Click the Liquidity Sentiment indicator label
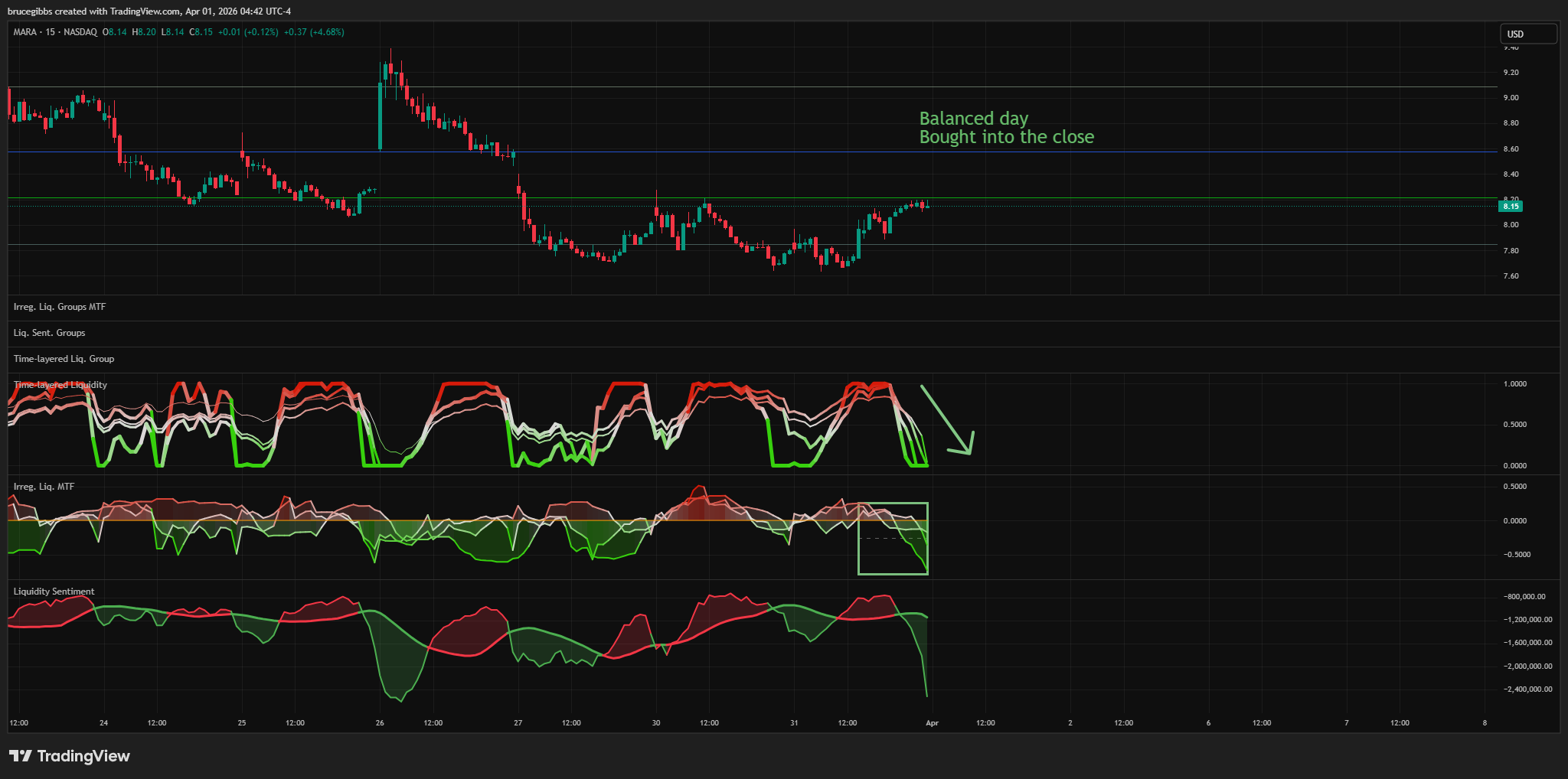 pyautogui.click(x=54, y=592)
